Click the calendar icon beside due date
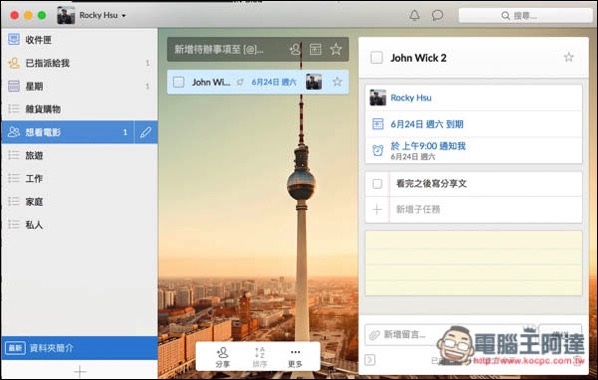The height and width of the screenshot is (380, 598). point(378,124)
